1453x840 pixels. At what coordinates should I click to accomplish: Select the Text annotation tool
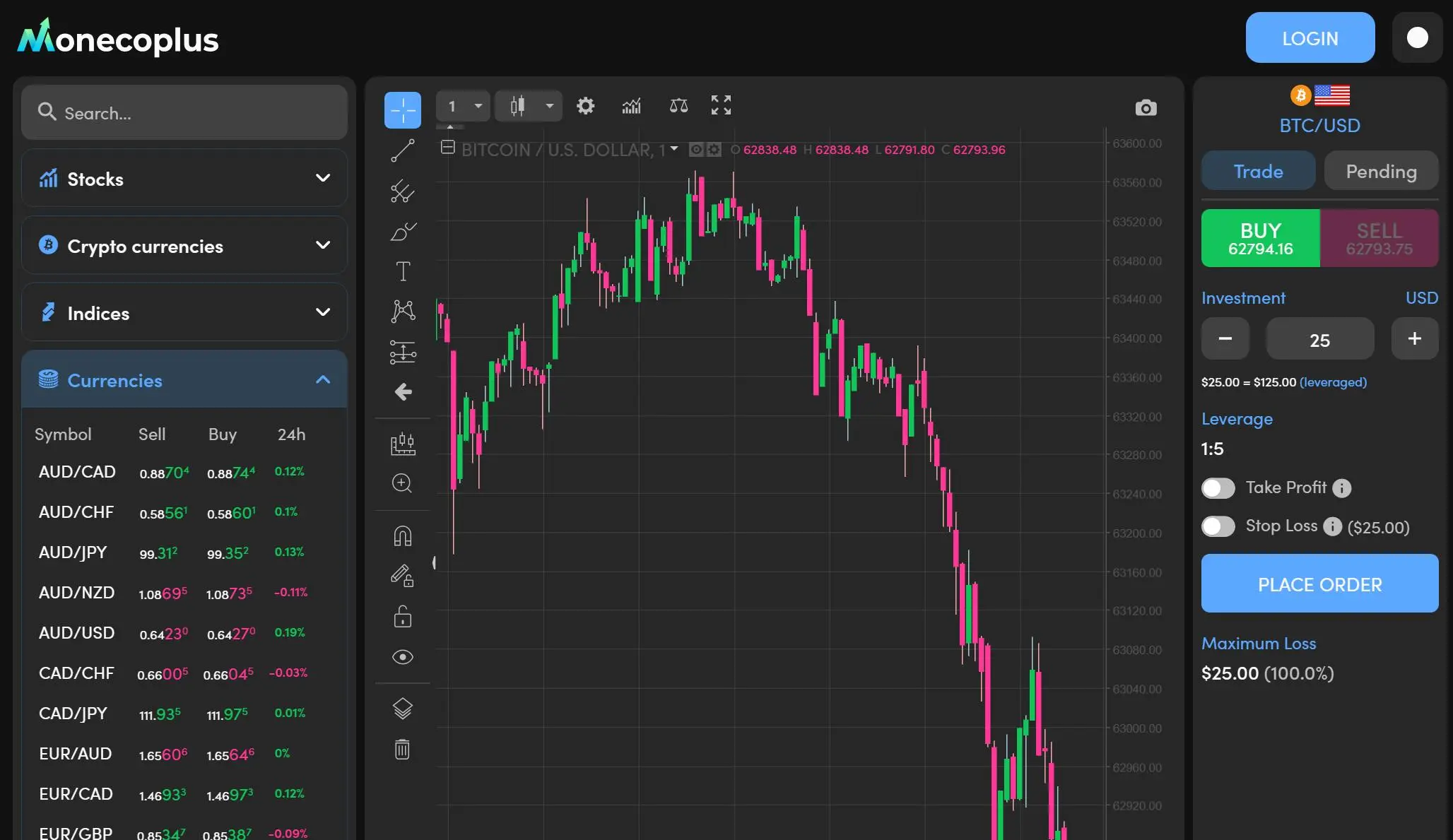403,271
